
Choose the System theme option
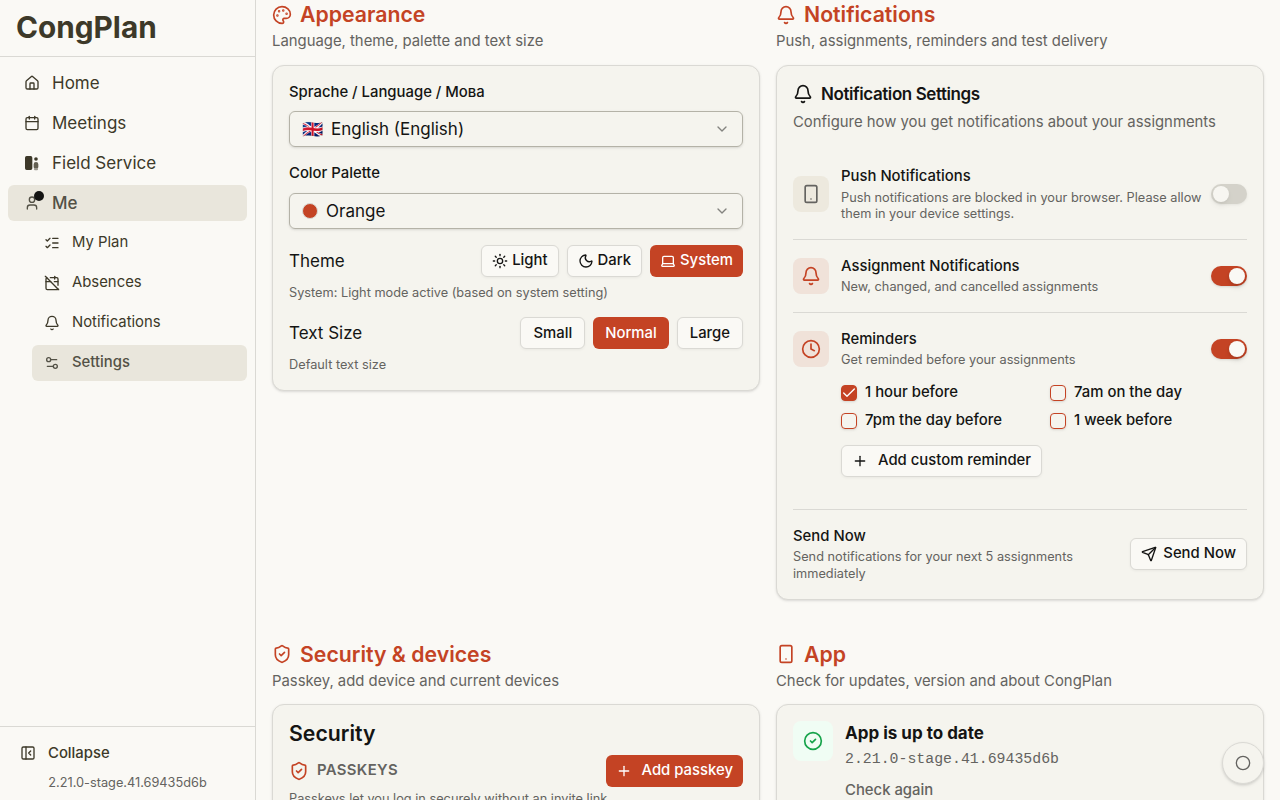tap(696, 261)
